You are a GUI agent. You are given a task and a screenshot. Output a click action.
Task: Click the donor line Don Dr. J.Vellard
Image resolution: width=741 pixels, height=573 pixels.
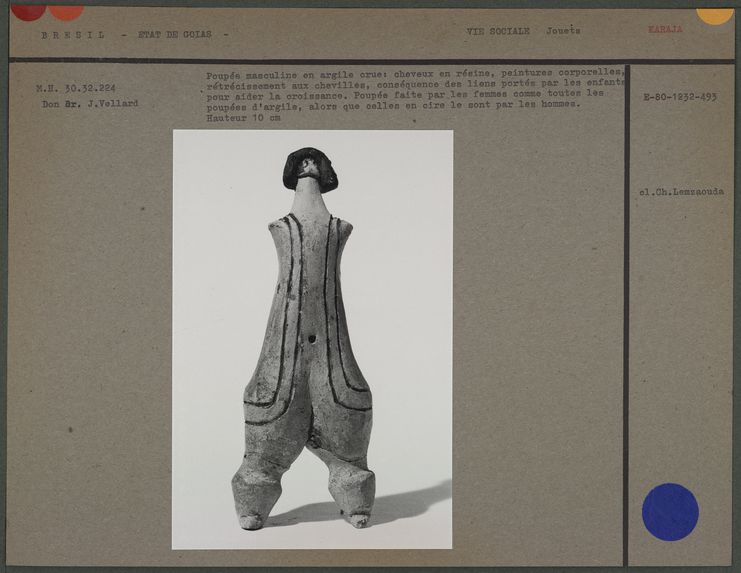(75, 103)
